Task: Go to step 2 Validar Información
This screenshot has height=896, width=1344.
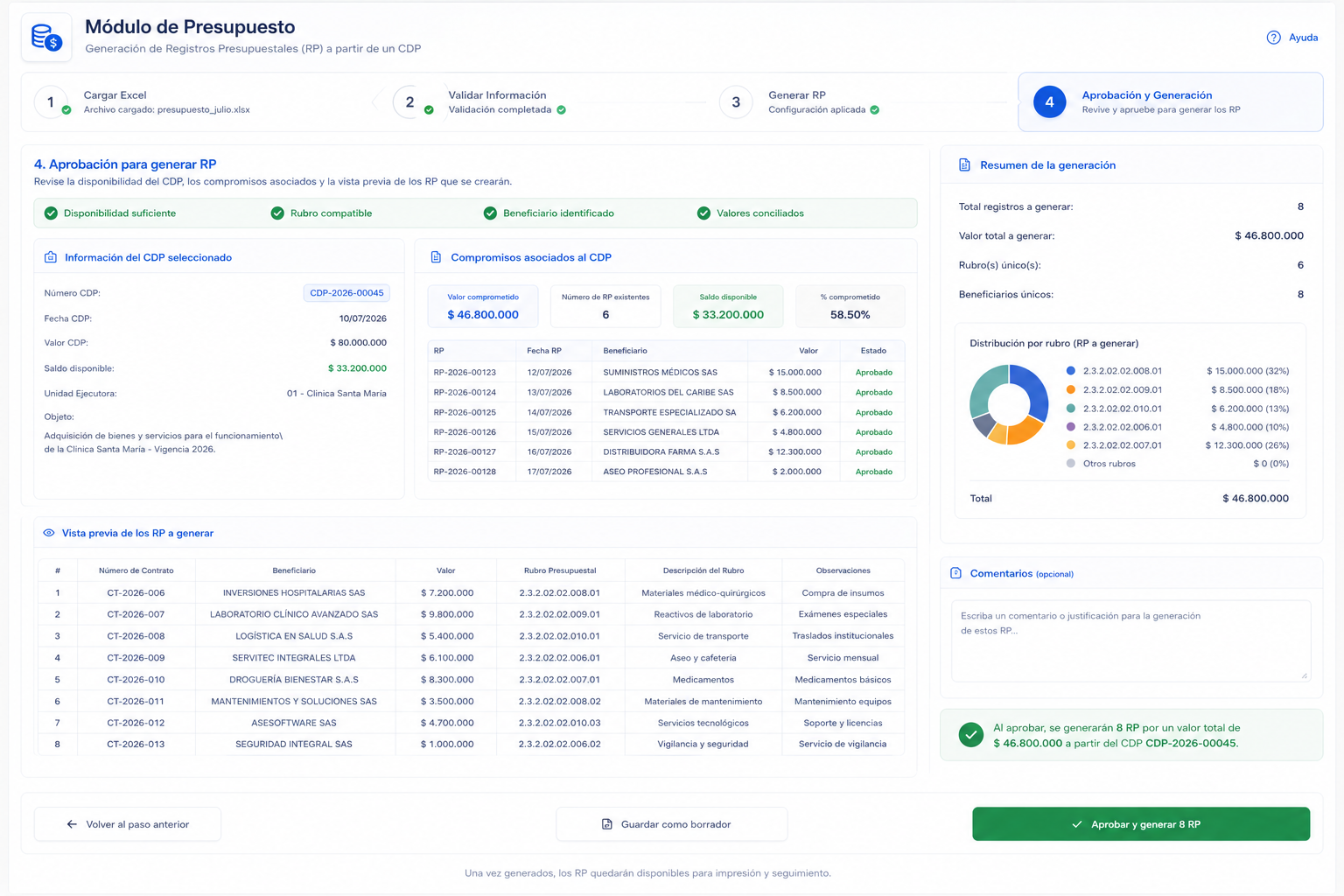Action: click(479, 101)
